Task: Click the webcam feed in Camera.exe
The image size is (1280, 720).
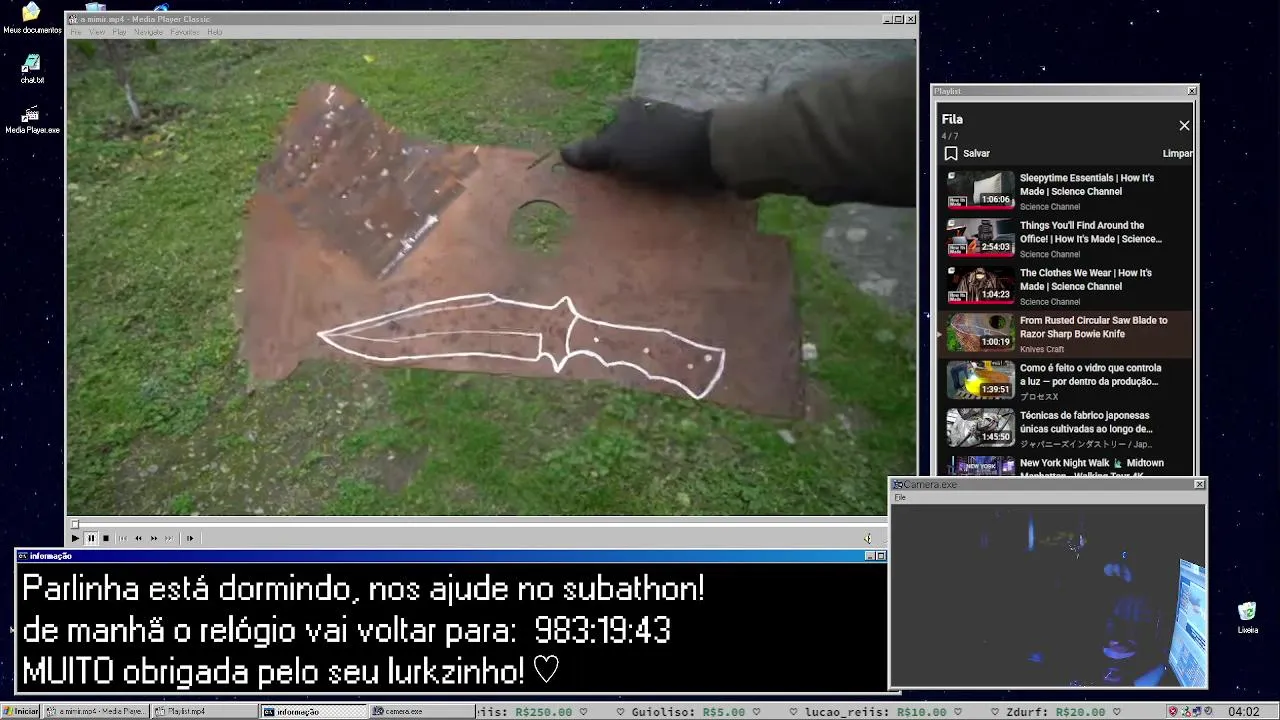Action: (x=1048, y=595)
